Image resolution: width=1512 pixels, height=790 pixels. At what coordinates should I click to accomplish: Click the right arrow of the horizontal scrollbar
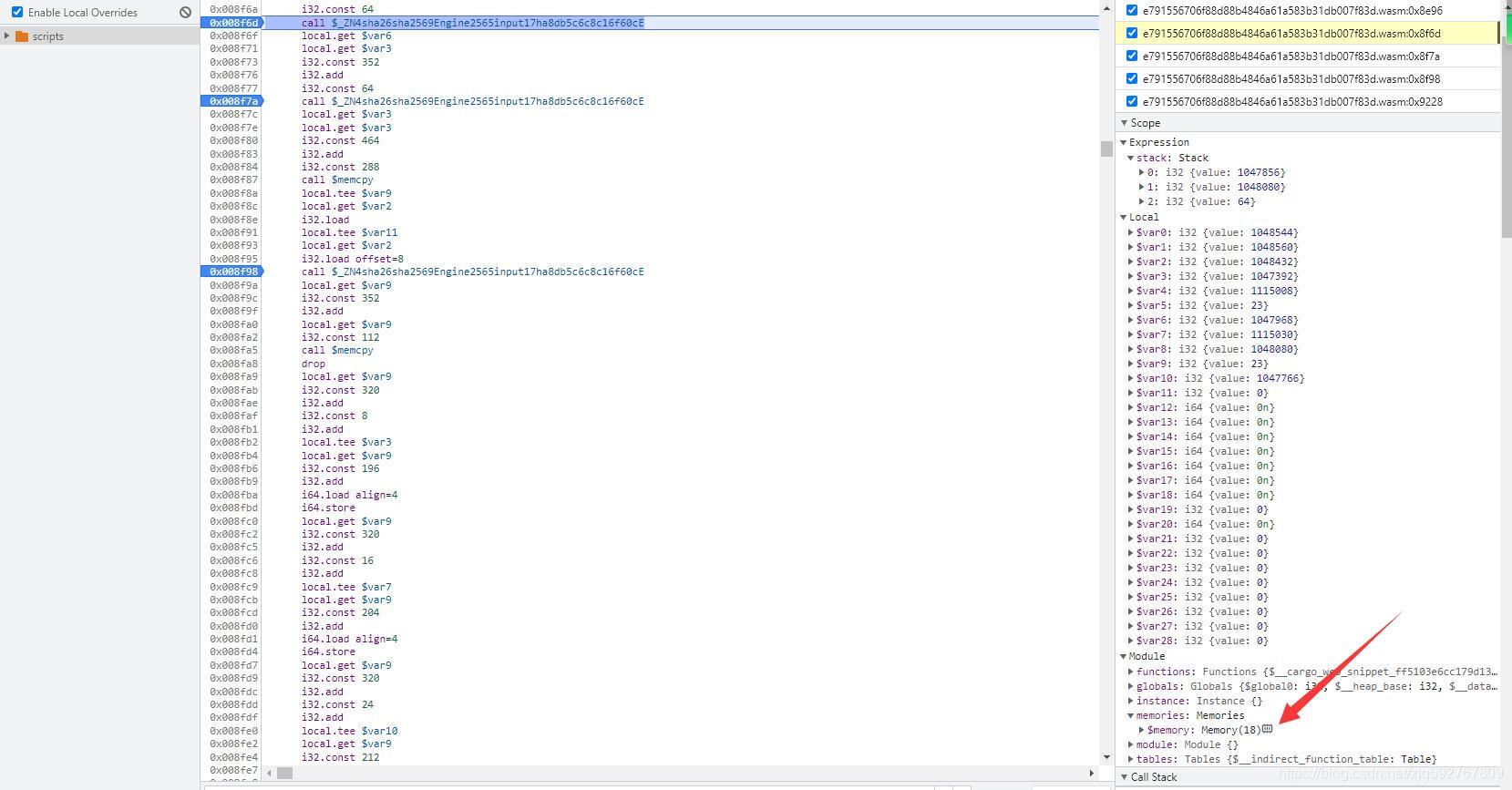(1091, 773)
